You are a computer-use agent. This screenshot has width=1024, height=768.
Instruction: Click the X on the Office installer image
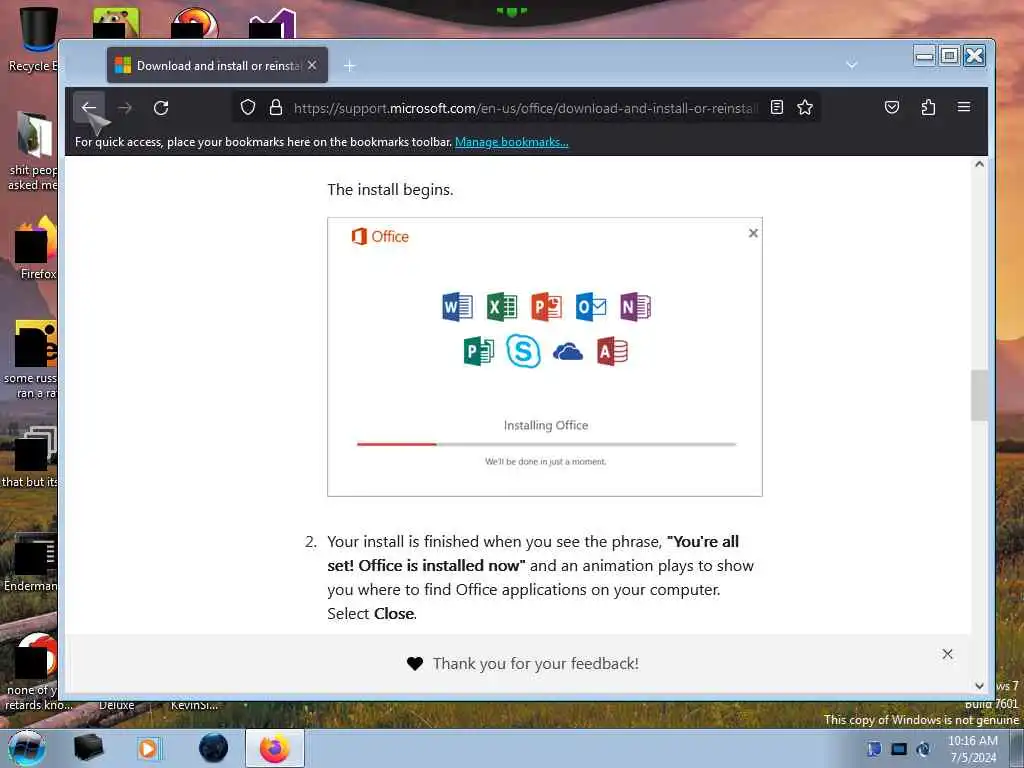pyautogui.click(x=753, y=233)
